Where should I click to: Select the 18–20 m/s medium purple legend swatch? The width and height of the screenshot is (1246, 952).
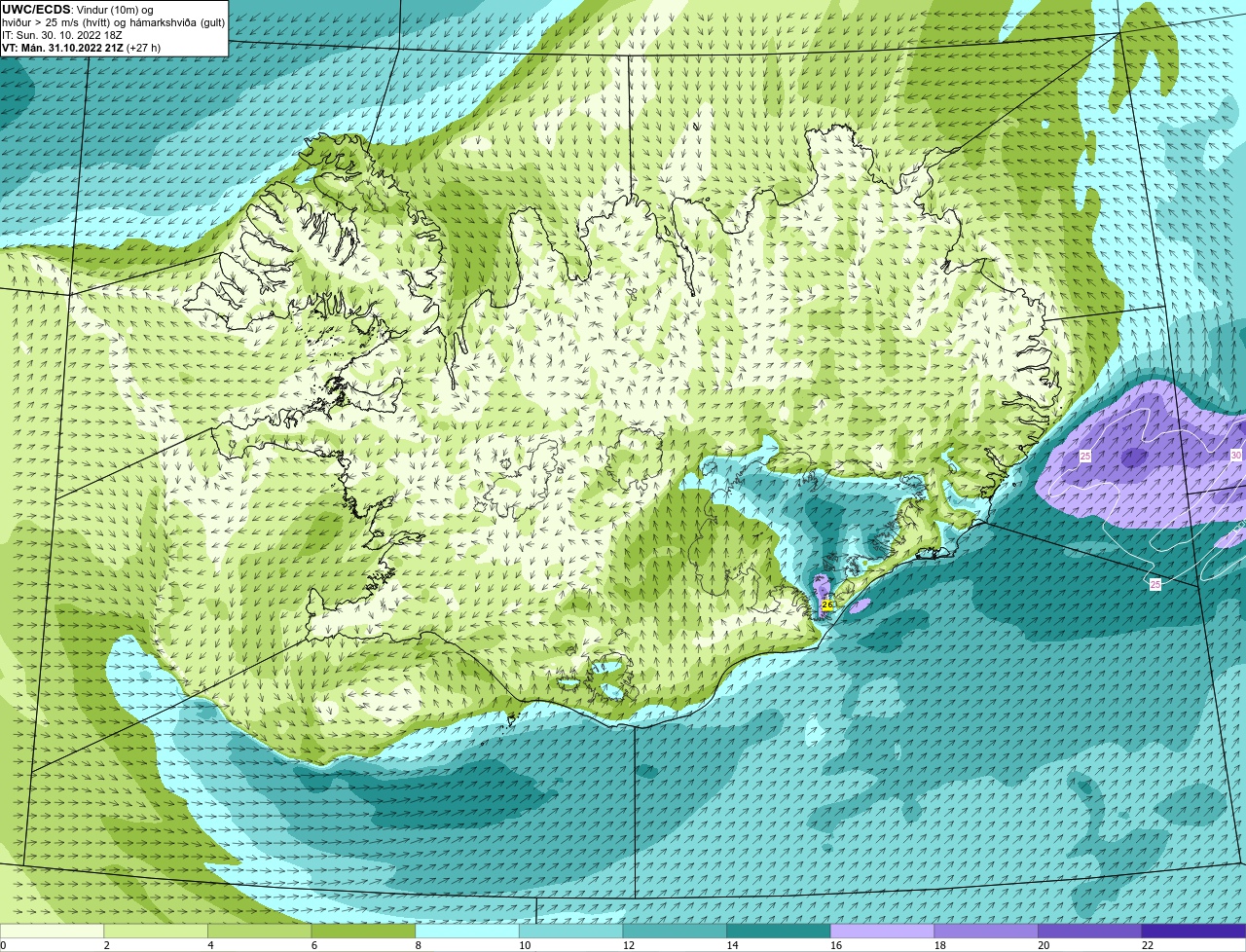[986, 931]
